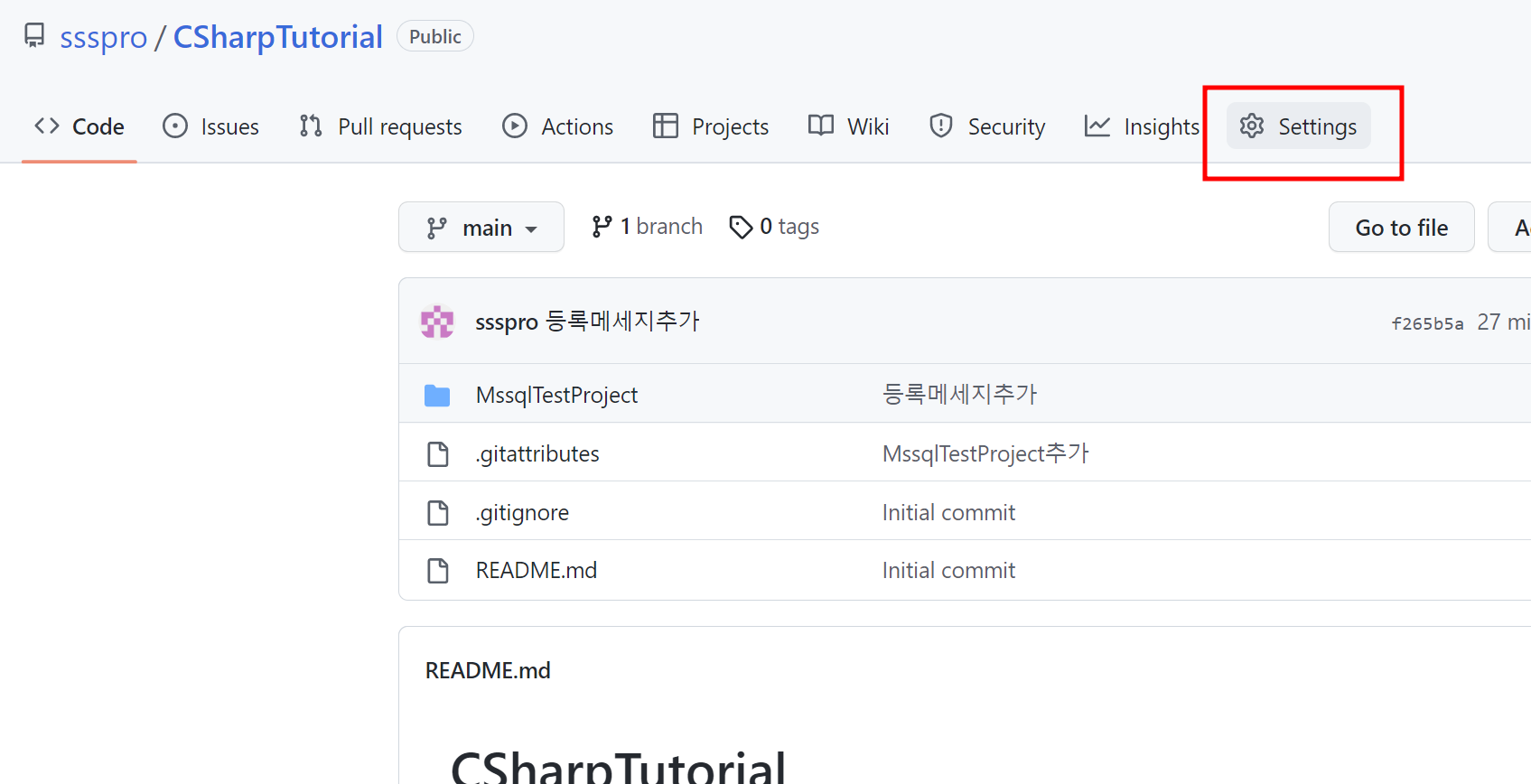Click the Public visibility badge
Viewport: 1531px width, 784px height.
(x=434, y=36)
